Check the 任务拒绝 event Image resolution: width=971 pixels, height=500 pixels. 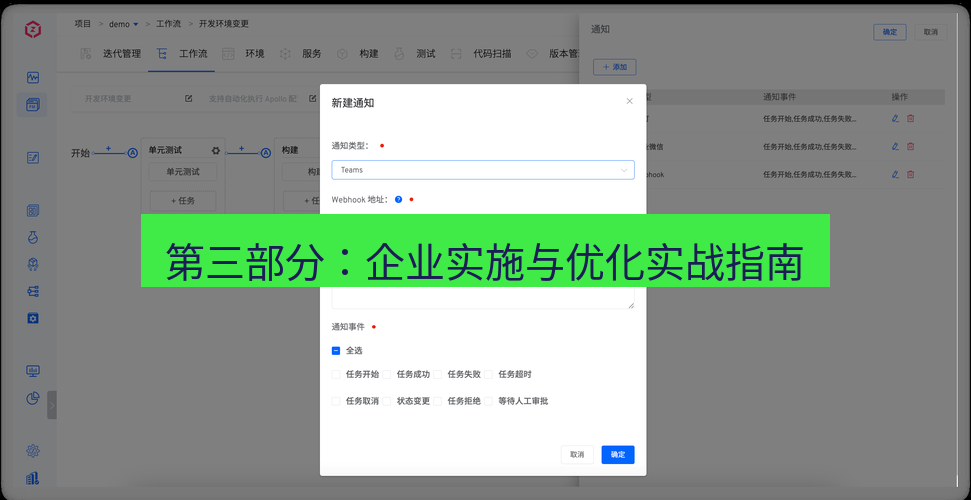437,401
